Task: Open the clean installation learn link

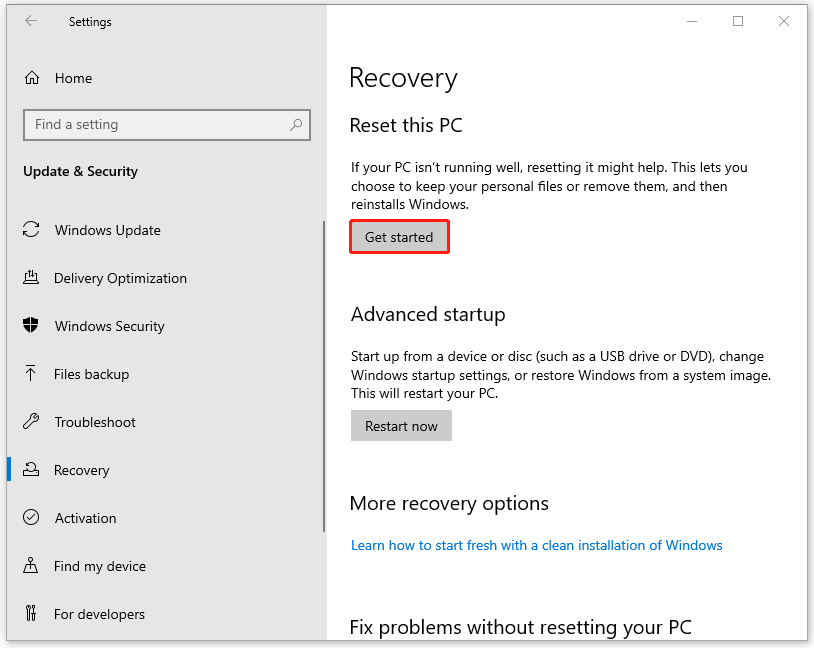Action: 536,545
